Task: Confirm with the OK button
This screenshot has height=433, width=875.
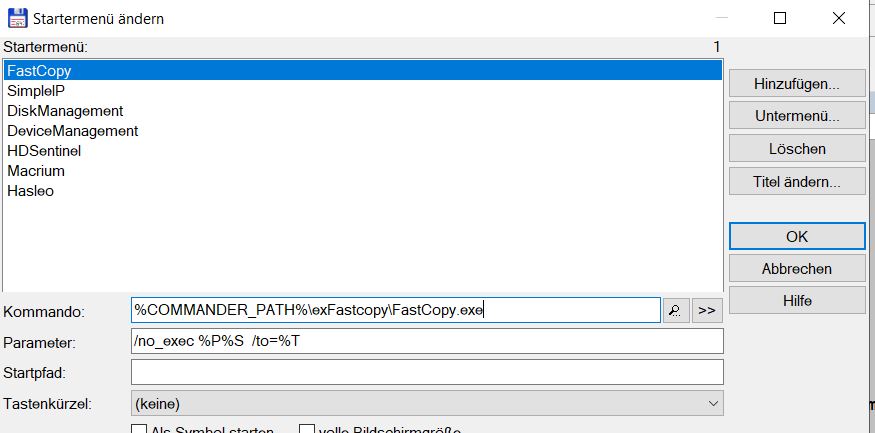Action: 797,236
